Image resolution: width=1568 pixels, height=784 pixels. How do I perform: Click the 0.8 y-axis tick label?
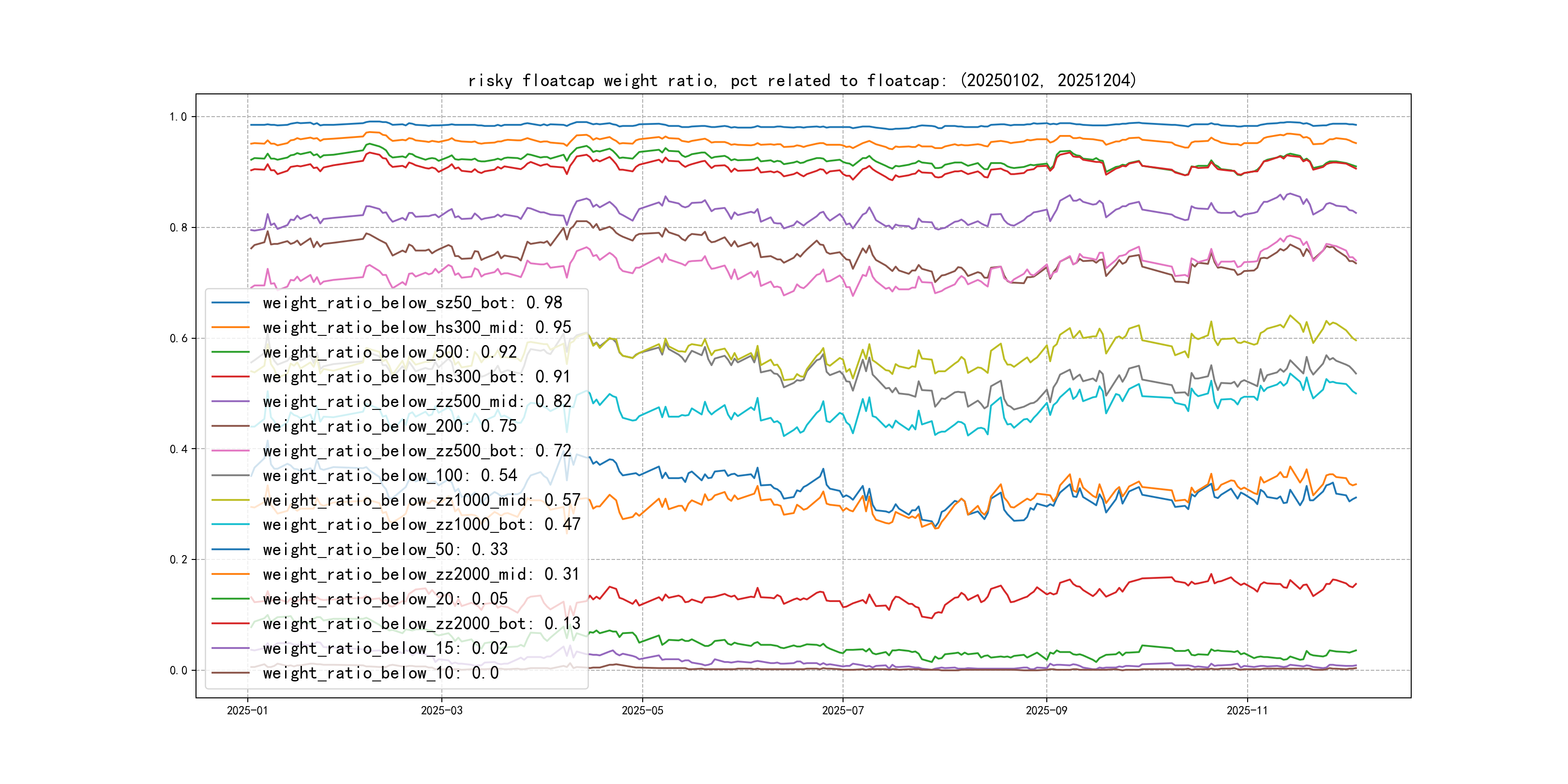[179, 227]
